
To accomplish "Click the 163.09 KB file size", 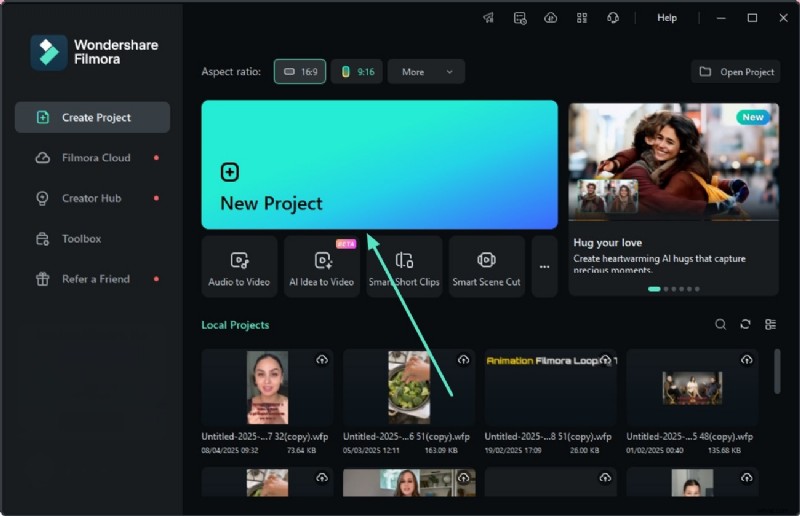I will point(441,451).
